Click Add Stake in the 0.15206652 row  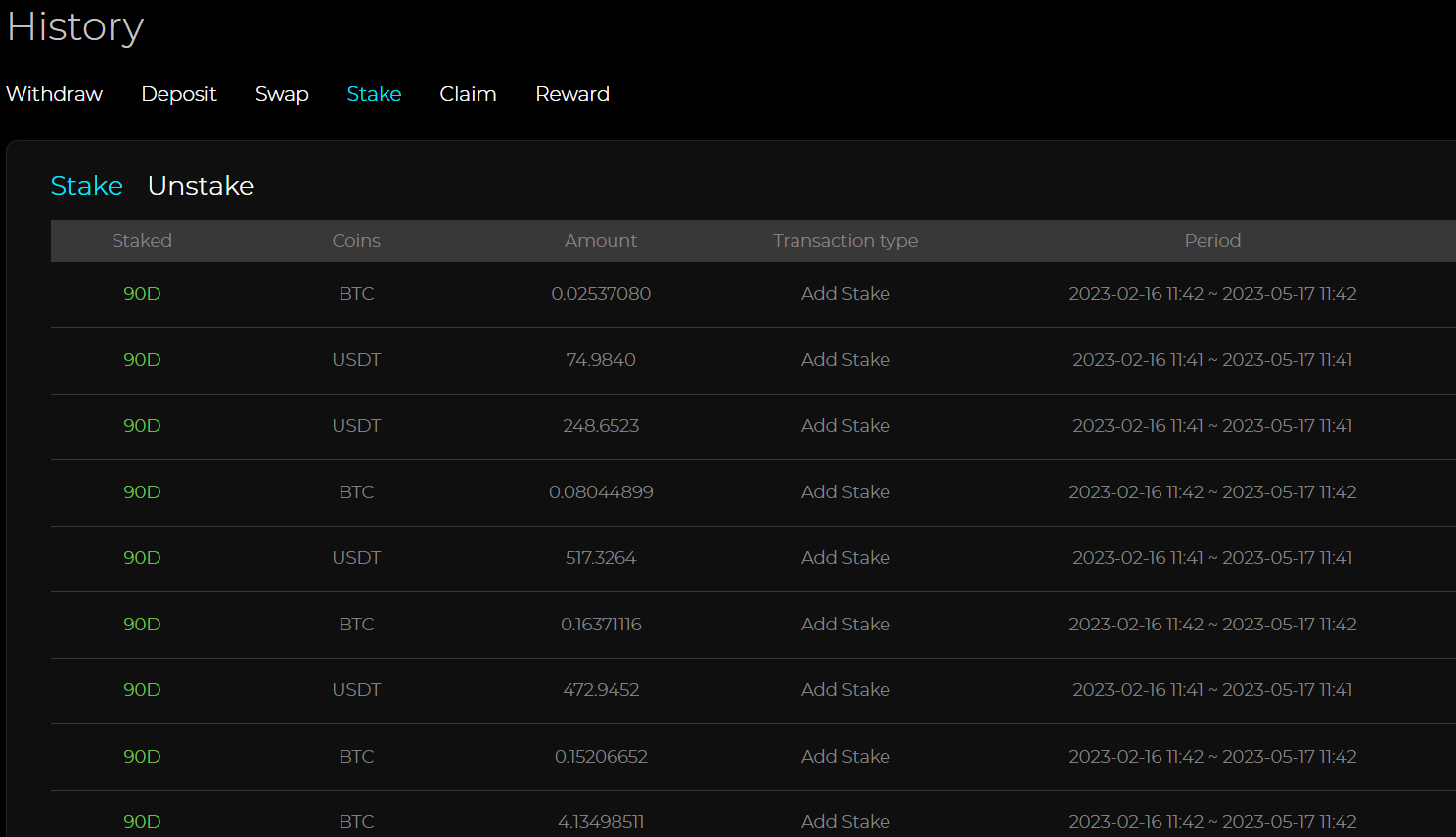pyautogui.click(x=845, y=757)
